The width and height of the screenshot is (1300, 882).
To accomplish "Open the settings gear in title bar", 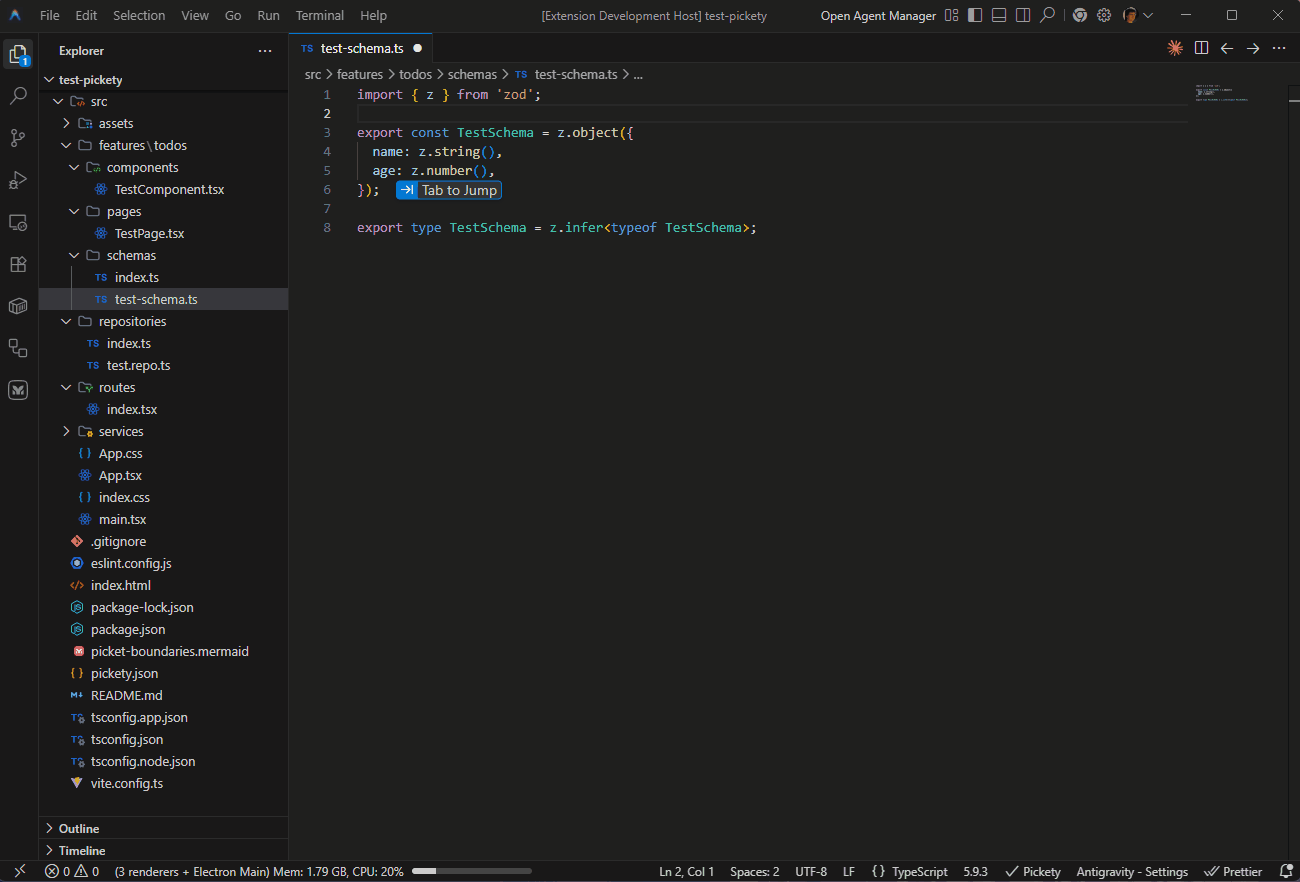I will (x=1104, y=15).
